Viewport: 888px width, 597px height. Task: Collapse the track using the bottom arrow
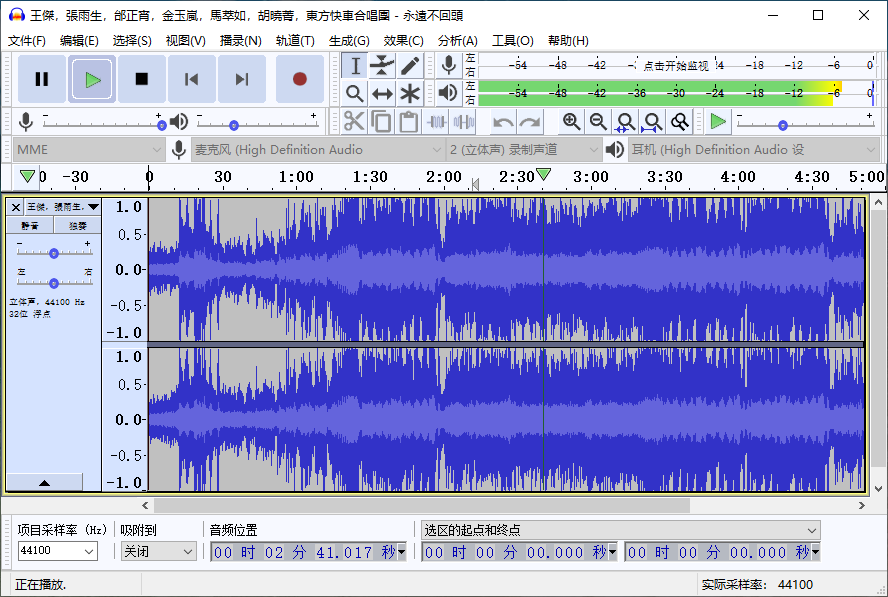[43, 481]
